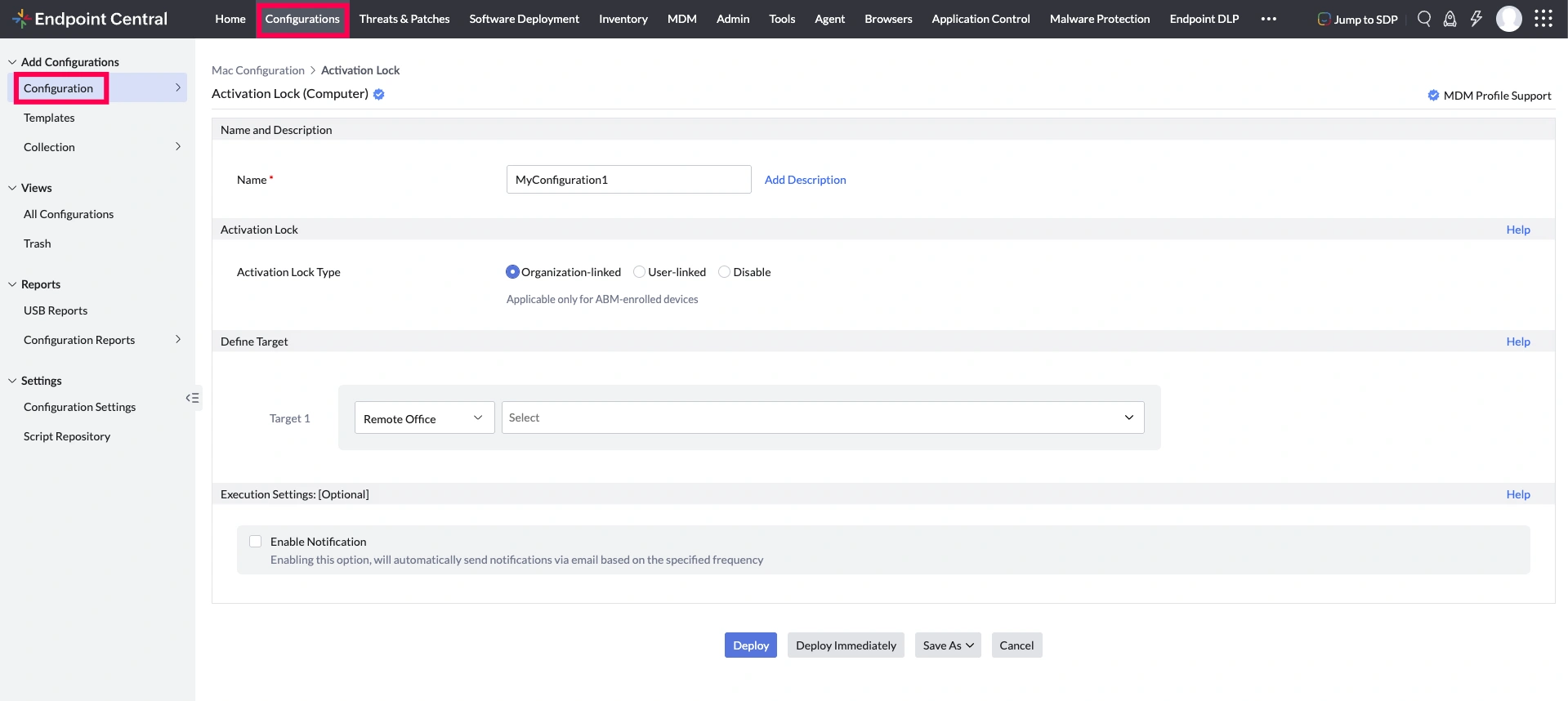Click Deploy Immediately
This screenshot has height=701, width=1568.
[846, 645]
